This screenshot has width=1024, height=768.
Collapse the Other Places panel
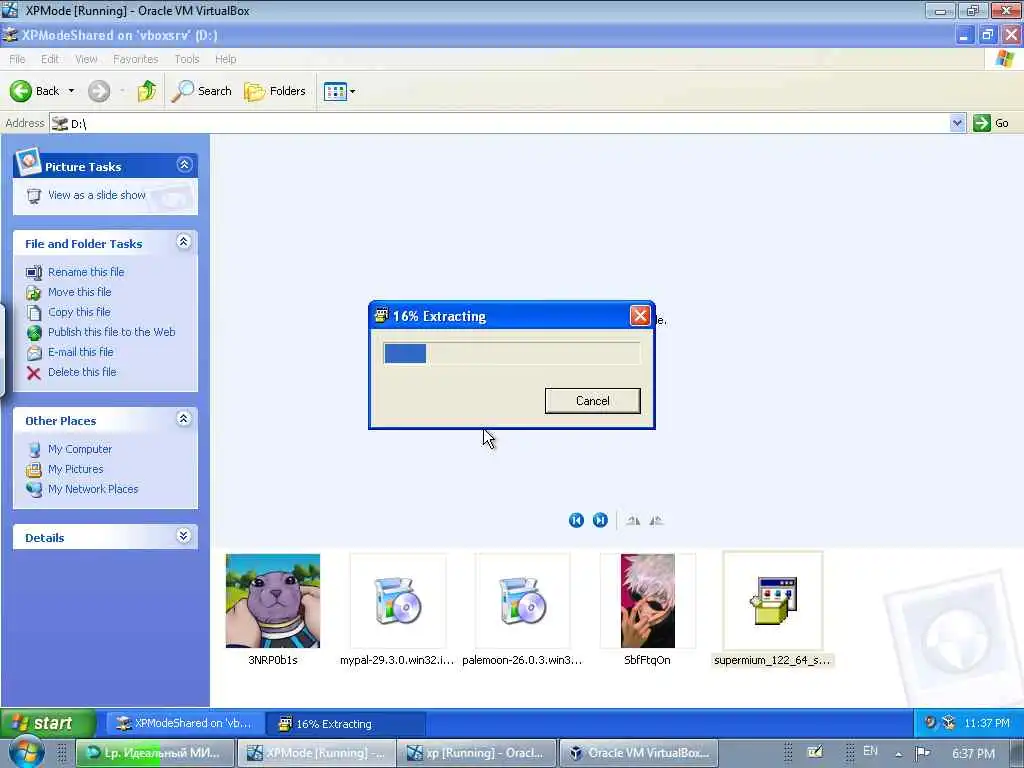(184, 419)
